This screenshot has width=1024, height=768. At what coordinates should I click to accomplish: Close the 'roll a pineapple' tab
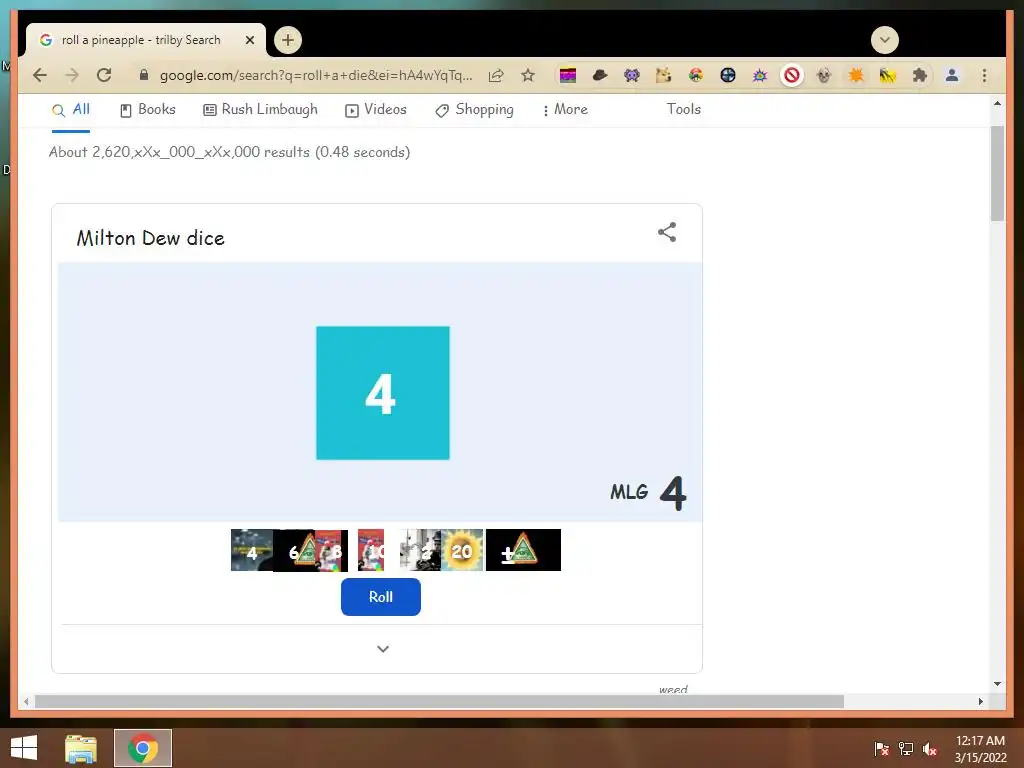tap(249, 40)
